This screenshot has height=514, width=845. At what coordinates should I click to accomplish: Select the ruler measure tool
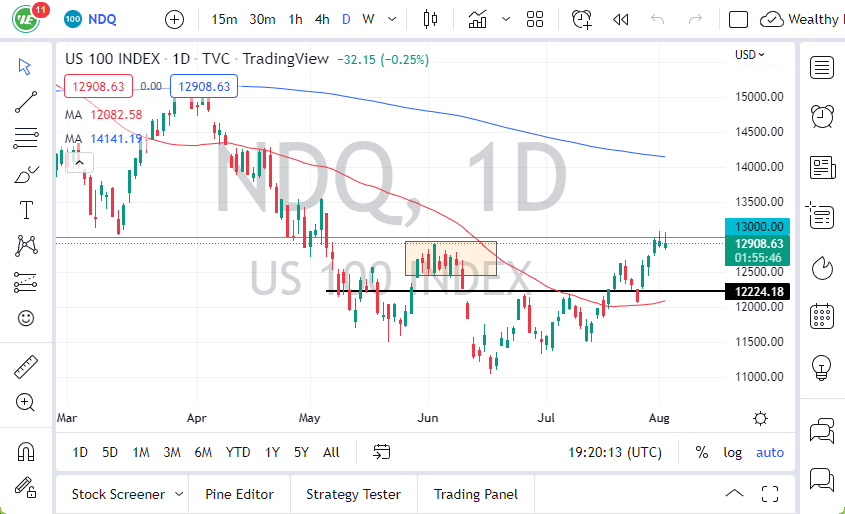(x=26, y=367)
